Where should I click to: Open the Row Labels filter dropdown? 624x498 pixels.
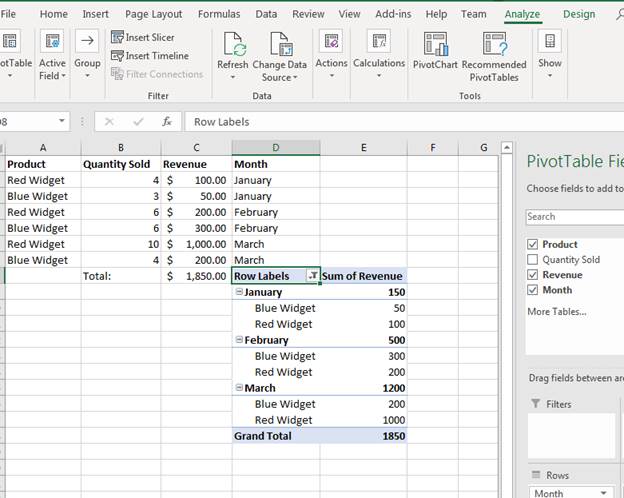[313, 275]
